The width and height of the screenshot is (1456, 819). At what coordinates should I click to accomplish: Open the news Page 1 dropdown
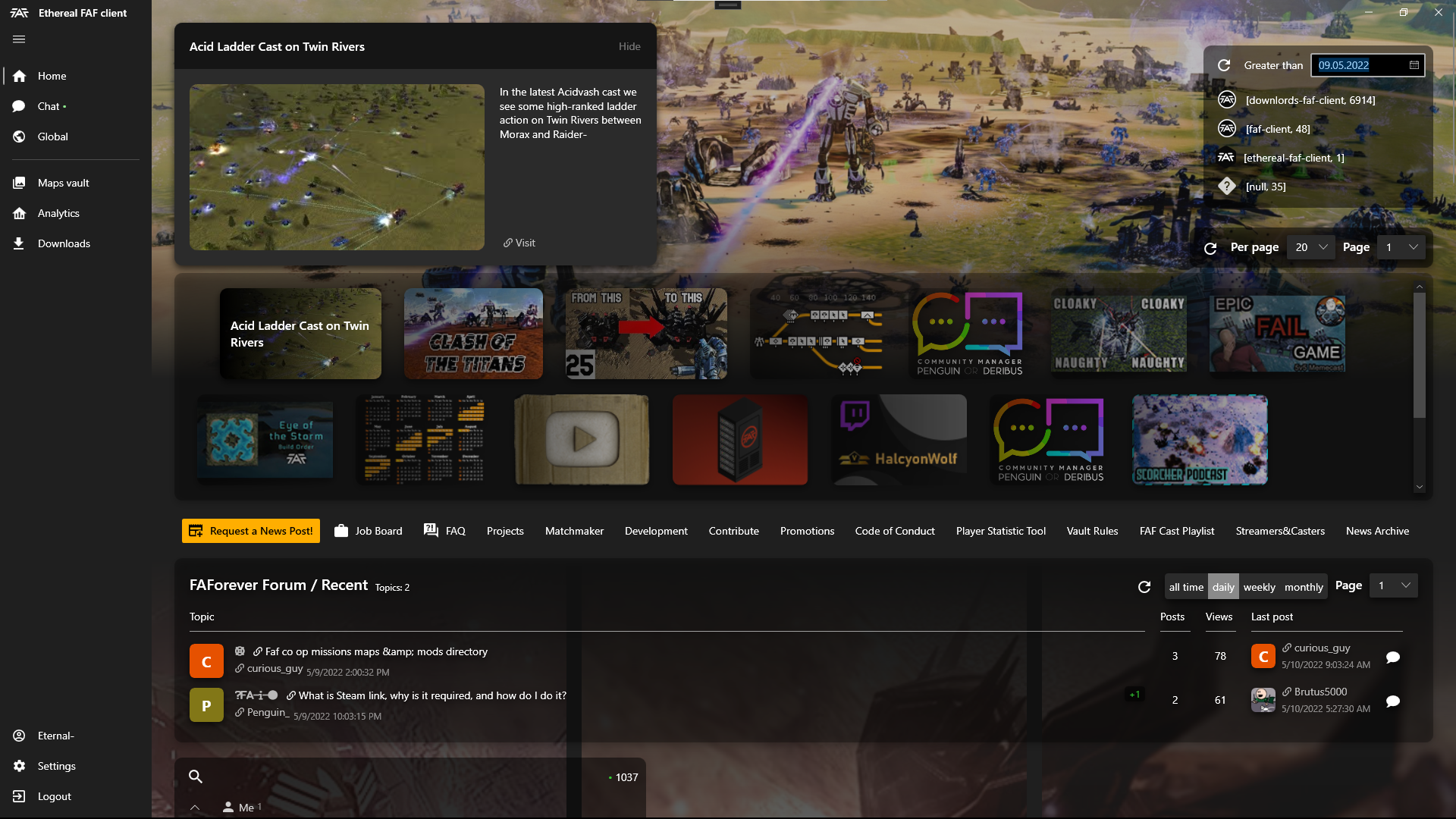pyautogui.click(x=1401, y=247)
